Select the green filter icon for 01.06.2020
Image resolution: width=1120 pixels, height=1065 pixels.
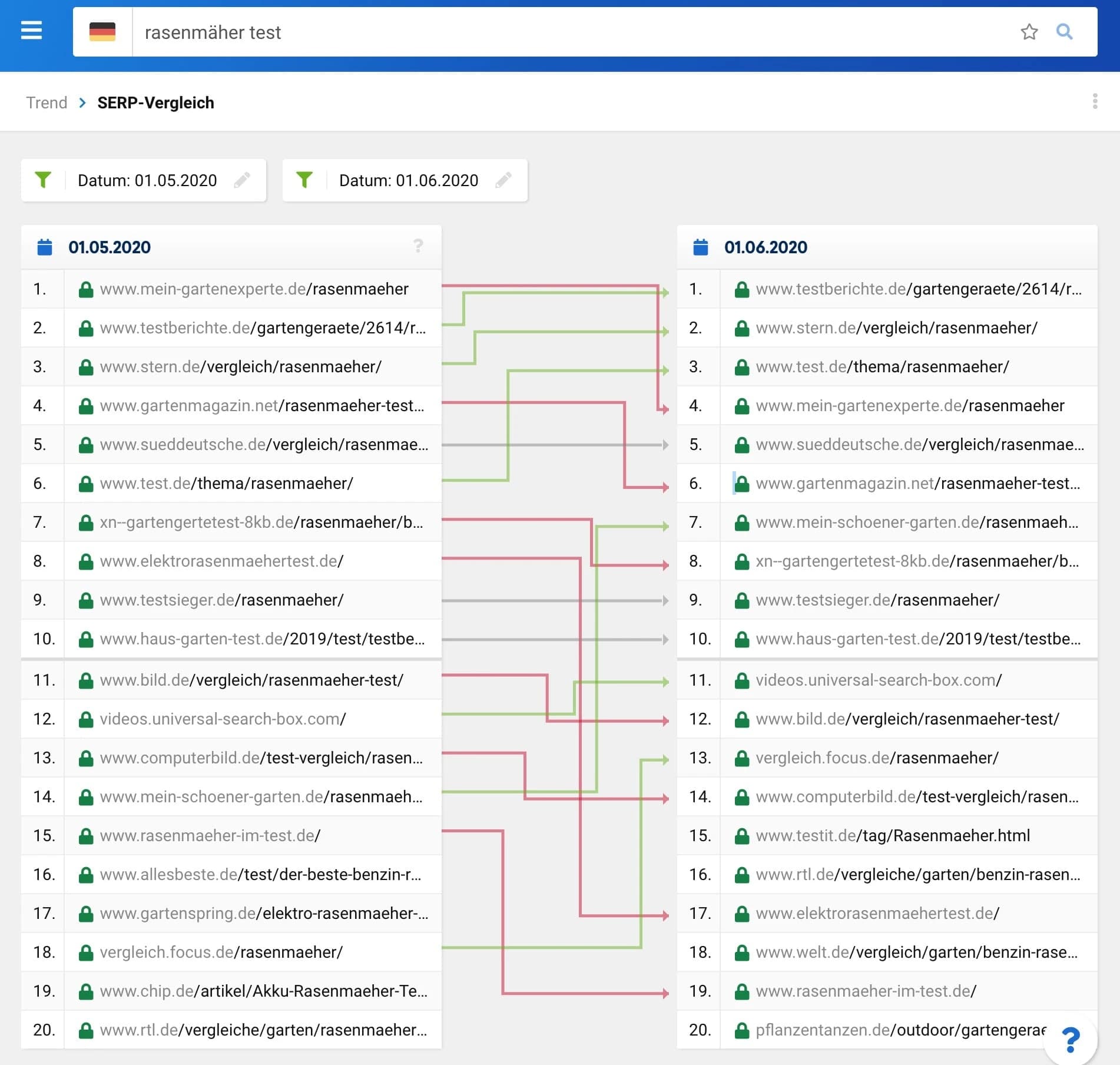304,180
